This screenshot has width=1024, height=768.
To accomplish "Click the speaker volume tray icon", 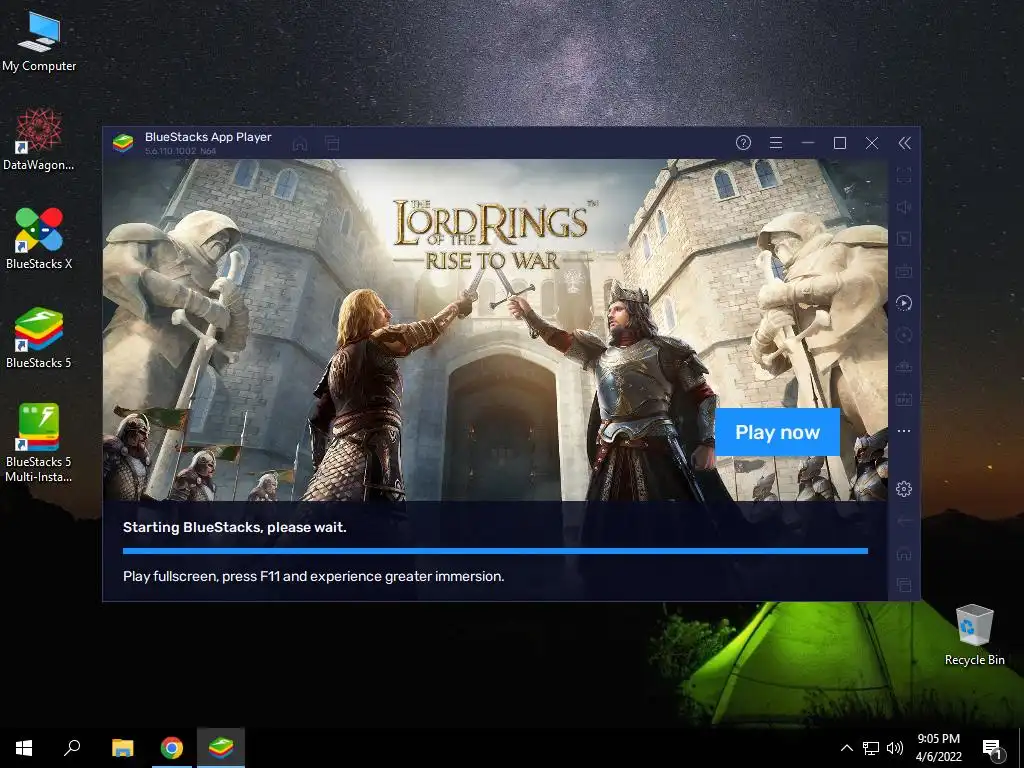I will pos(895,748).
